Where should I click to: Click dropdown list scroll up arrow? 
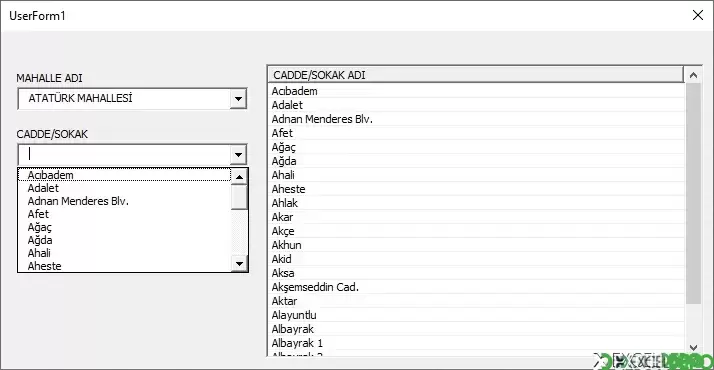tap(240, 177)
